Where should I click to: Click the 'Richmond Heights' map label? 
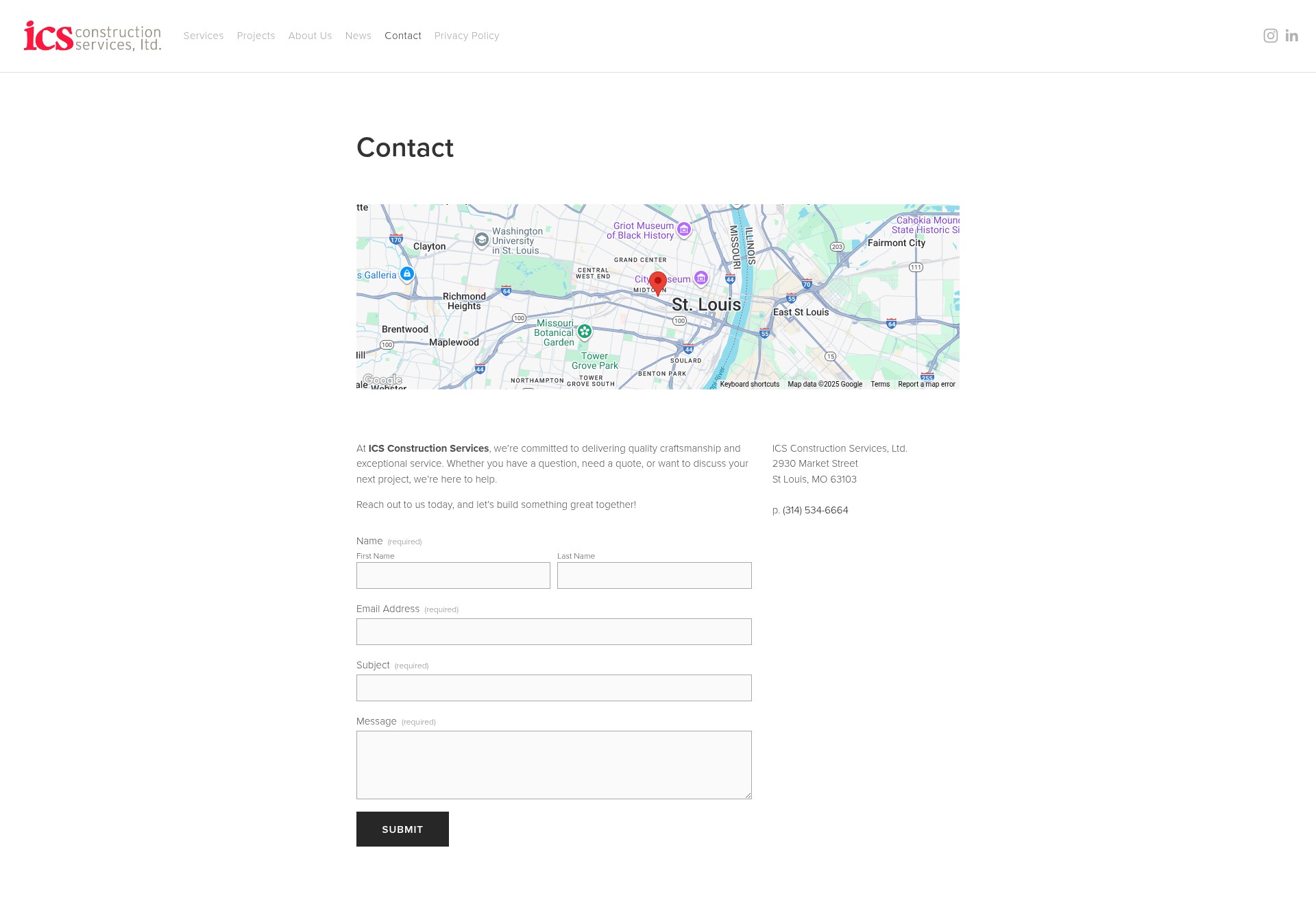point(464,302)
